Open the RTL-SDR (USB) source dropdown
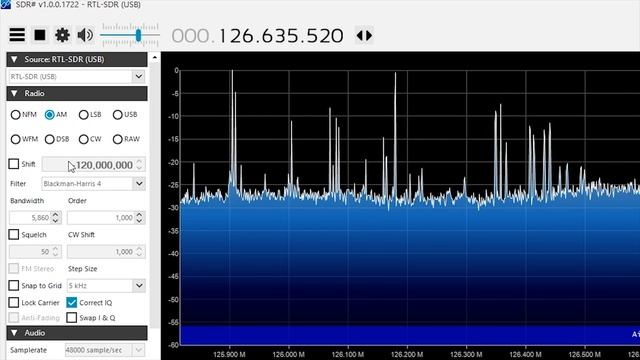 coord(139,76)
